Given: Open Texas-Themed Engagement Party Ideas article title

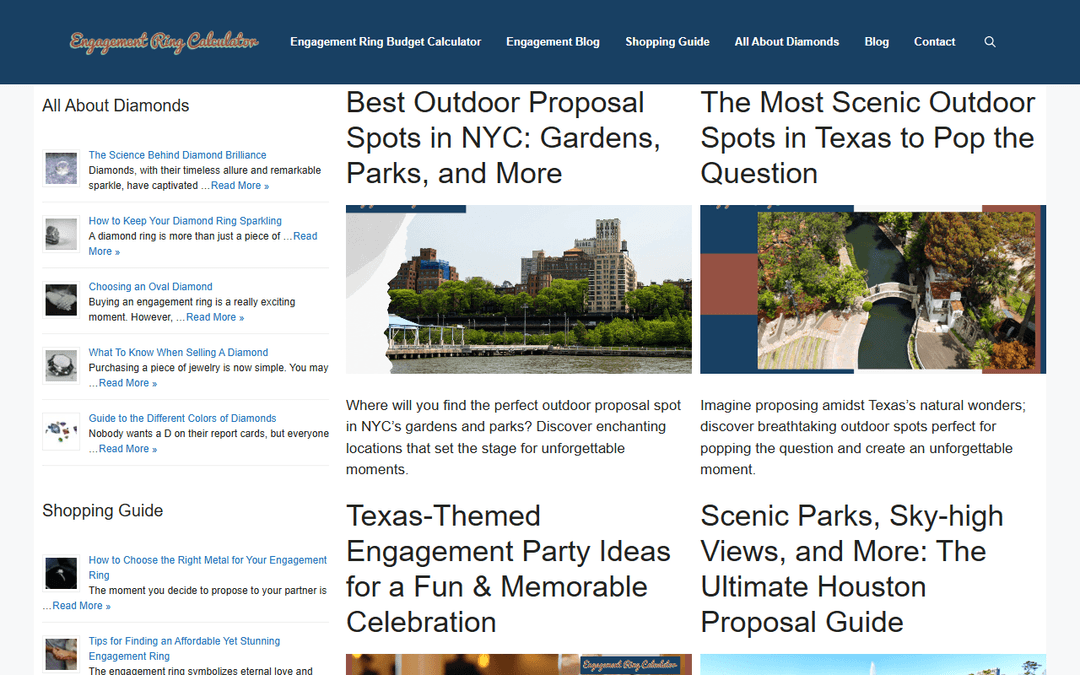Looking at the screenshot, I should point(508,569).
